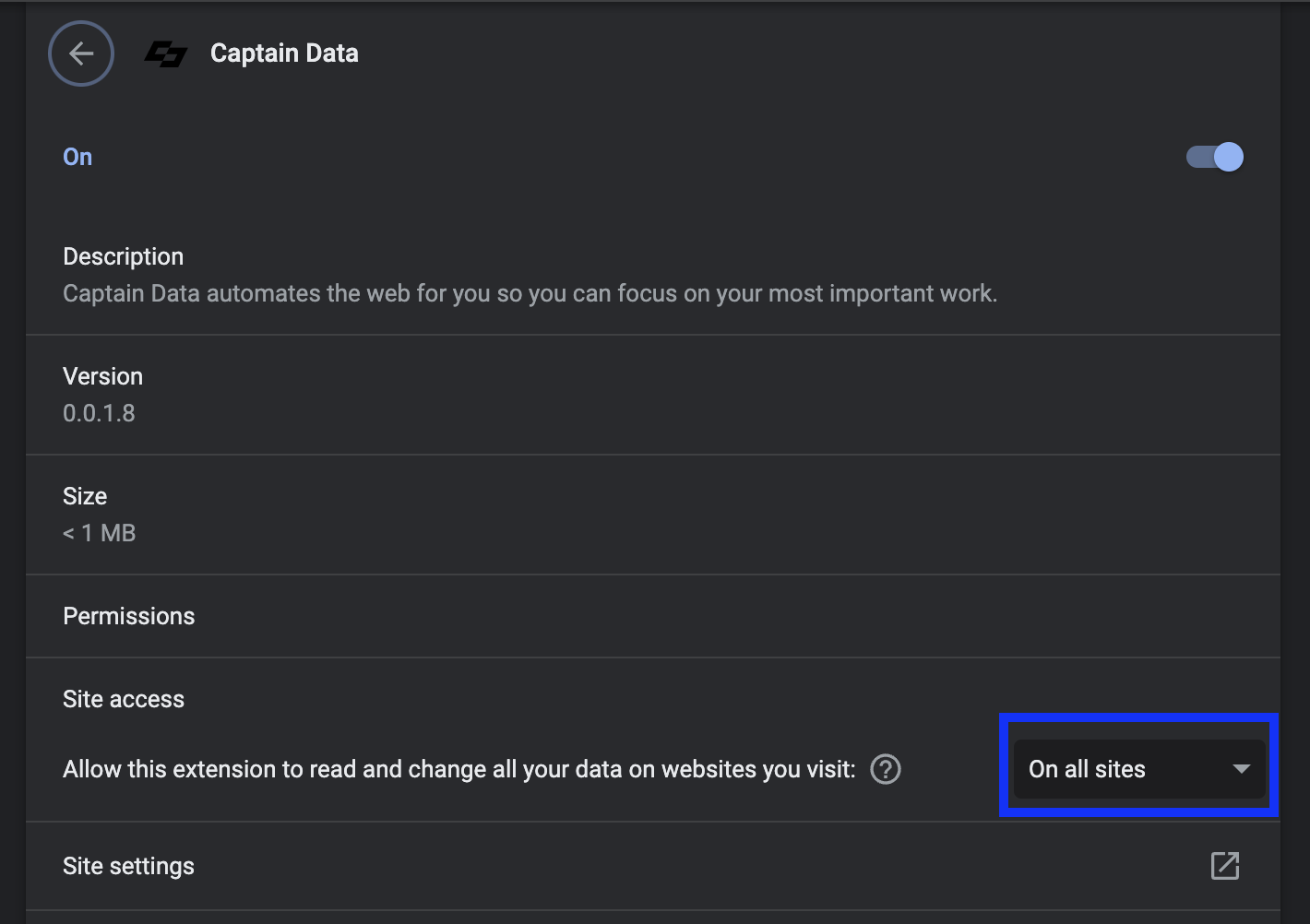Select the 'Captain Data automates the web' description
This screenshot has width=1310, height=924.
click(x=530, y=293)
